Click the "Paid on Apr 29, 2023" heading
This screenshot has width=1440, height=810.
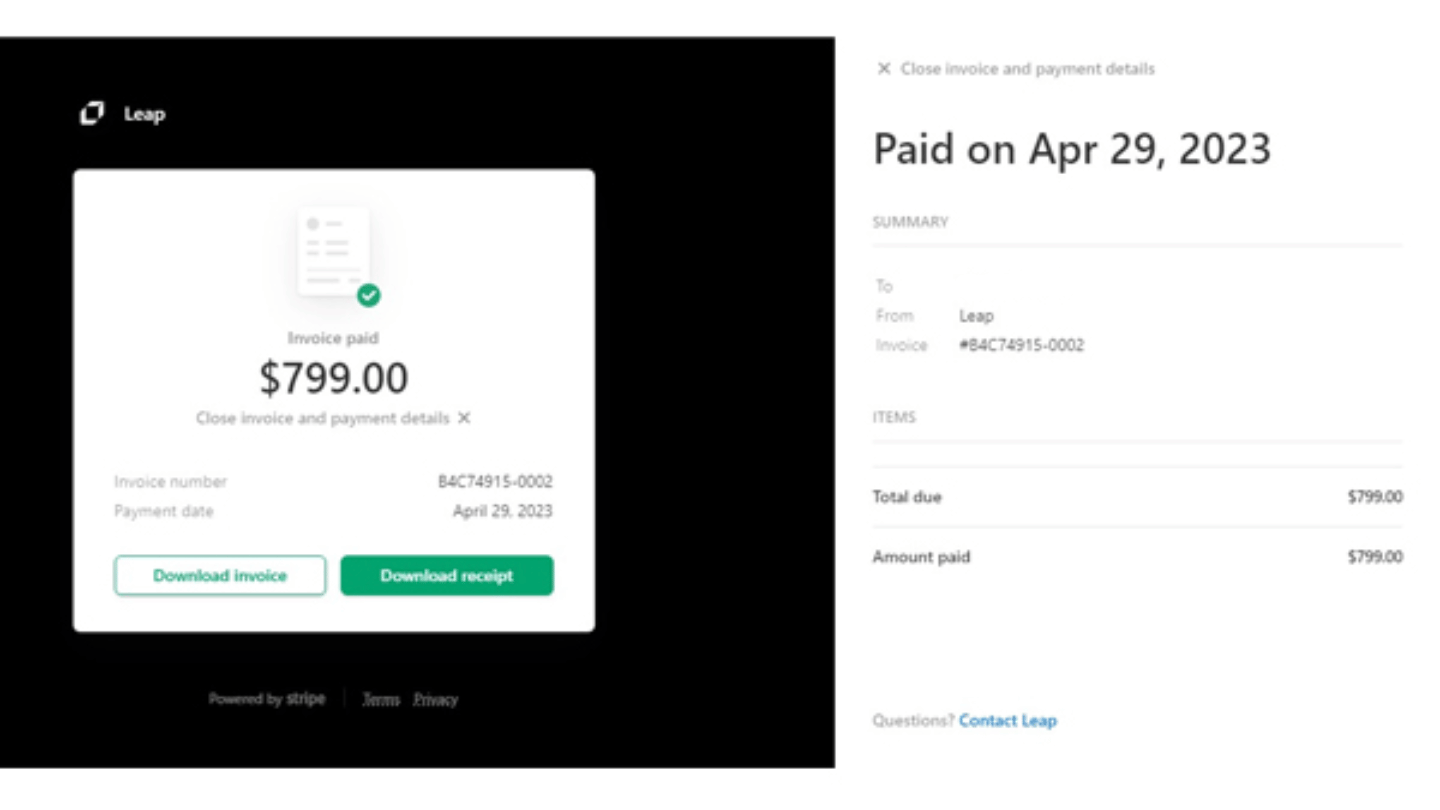point(1072,150)
